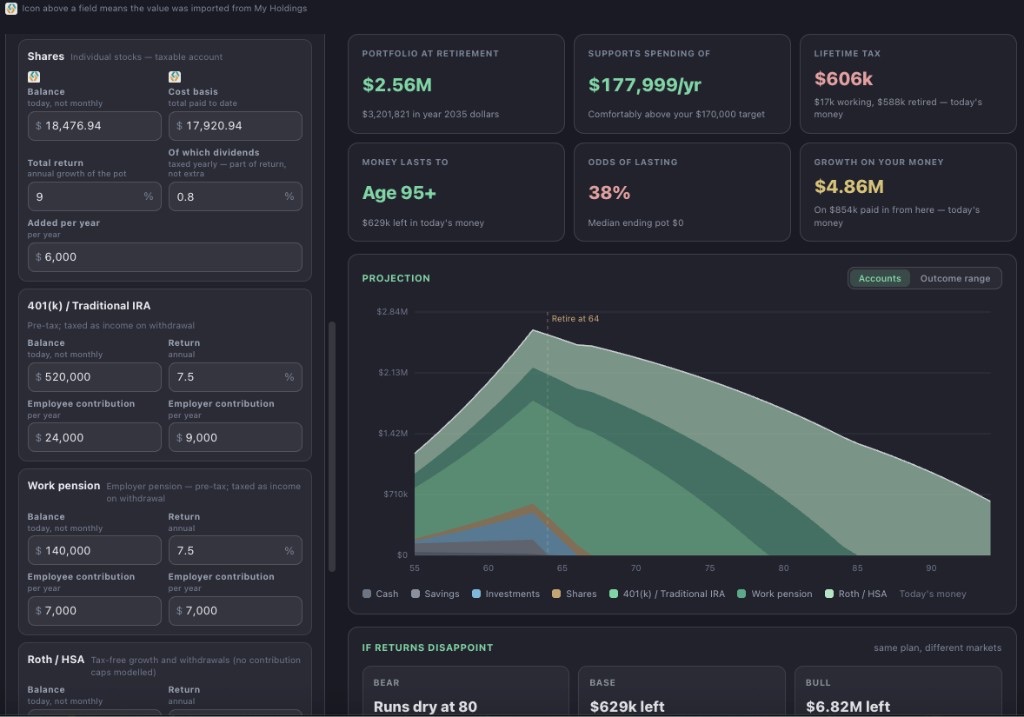Click the imported-holdings icon in the top notice
Screen dimensions: 1024x717
pos(10,8)
